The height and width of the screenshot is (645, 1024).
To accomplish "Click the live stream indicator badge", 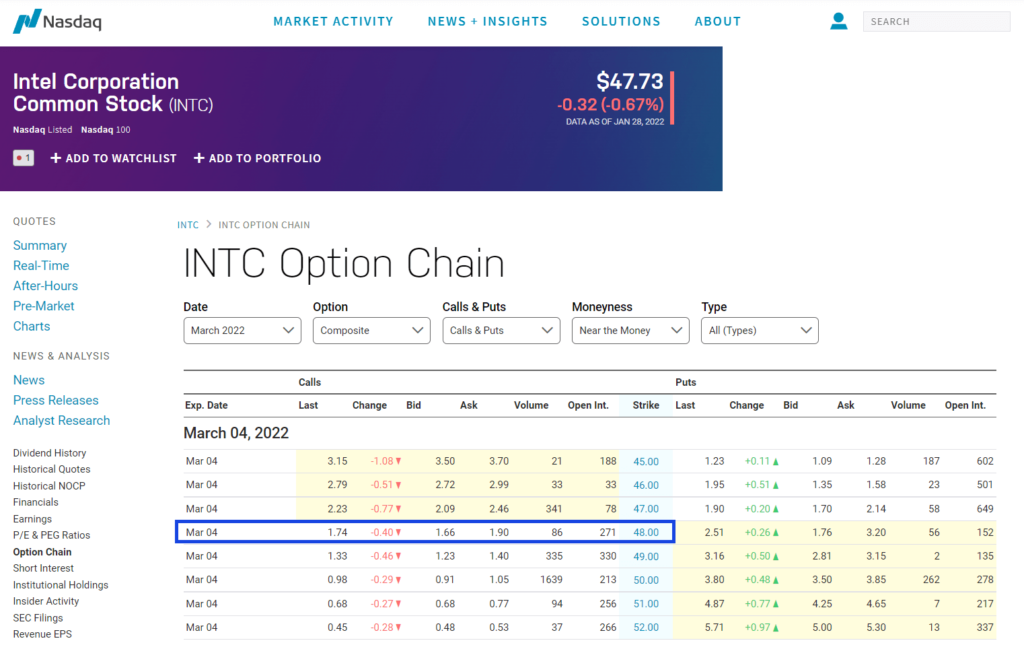I will 22,158.
